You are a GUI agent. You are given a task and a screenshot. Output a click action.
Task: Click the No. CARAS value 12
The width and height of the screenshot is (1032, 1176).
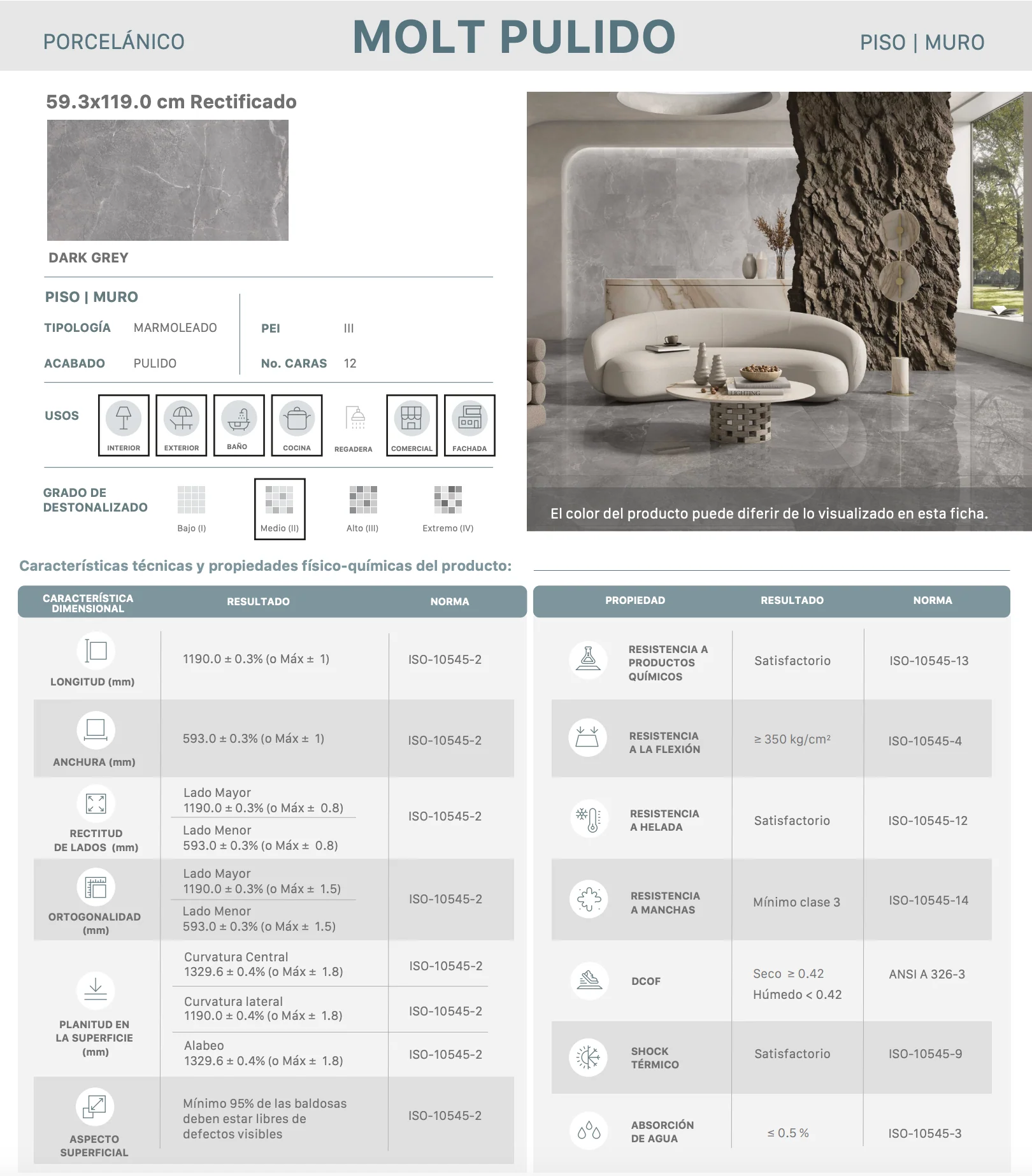click(x=350, y=363)
